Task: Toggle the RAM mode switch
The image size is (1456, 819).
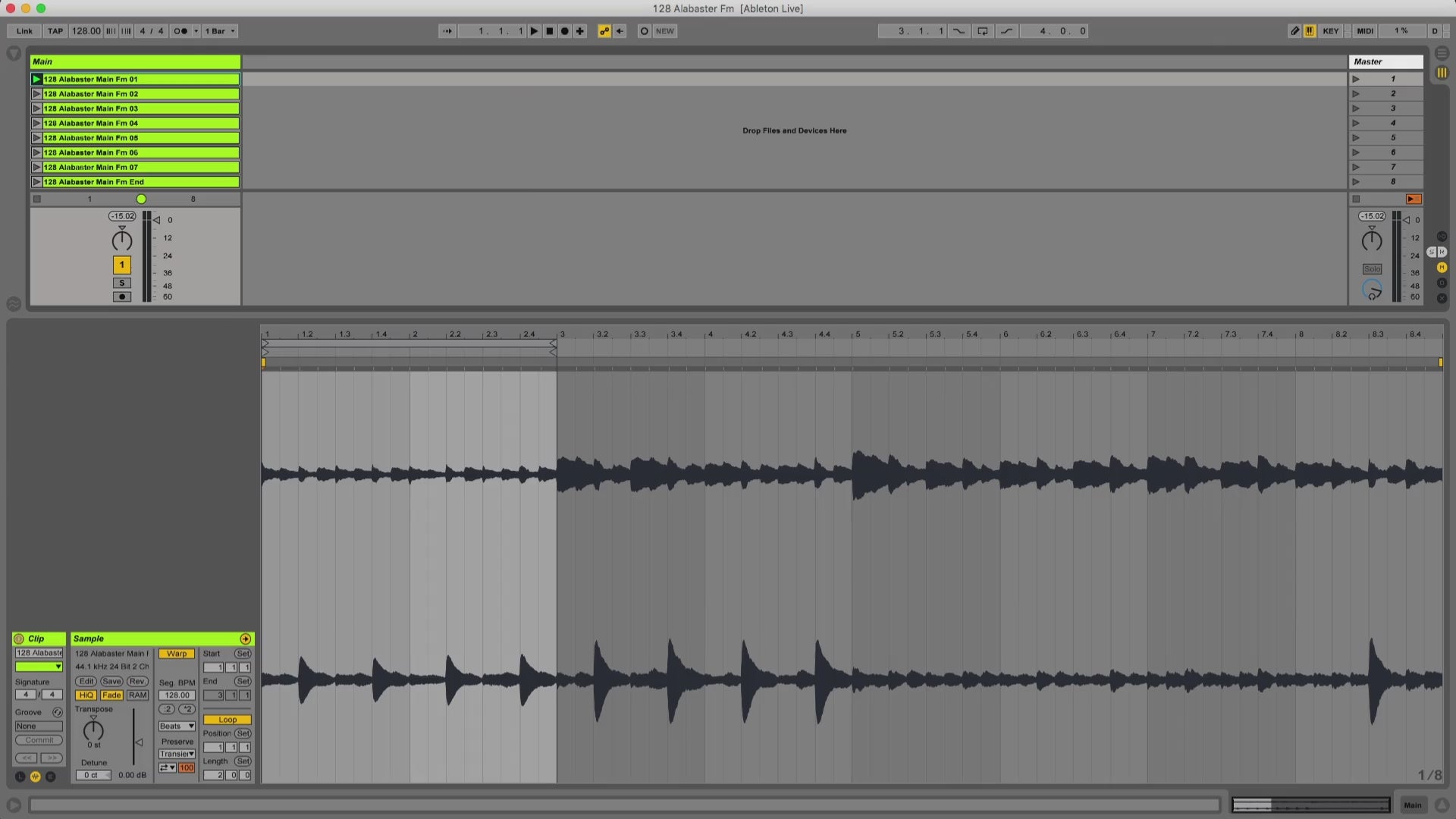Action: pos(137,695)
